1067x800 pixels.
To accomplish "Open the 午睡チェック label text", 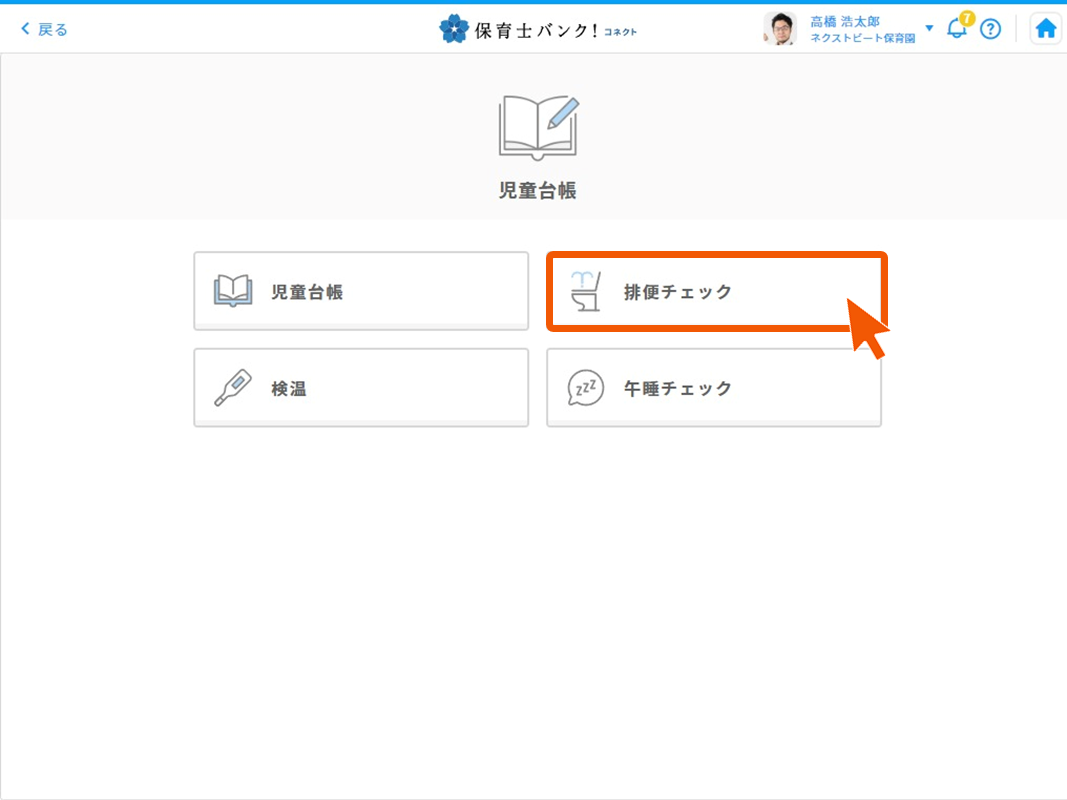I will [678, 389].
